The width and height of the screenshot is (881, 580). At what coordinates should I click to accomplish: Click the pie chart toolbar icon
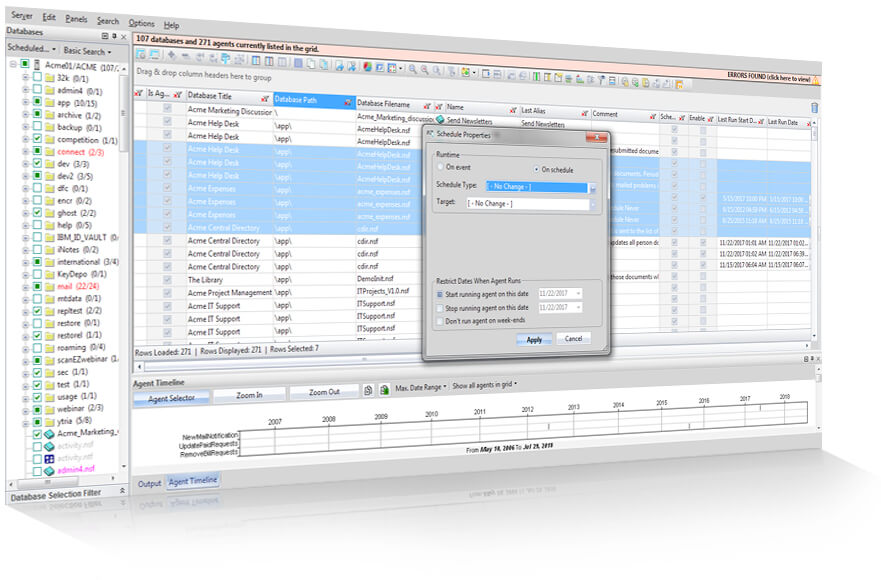coord(367,67)
